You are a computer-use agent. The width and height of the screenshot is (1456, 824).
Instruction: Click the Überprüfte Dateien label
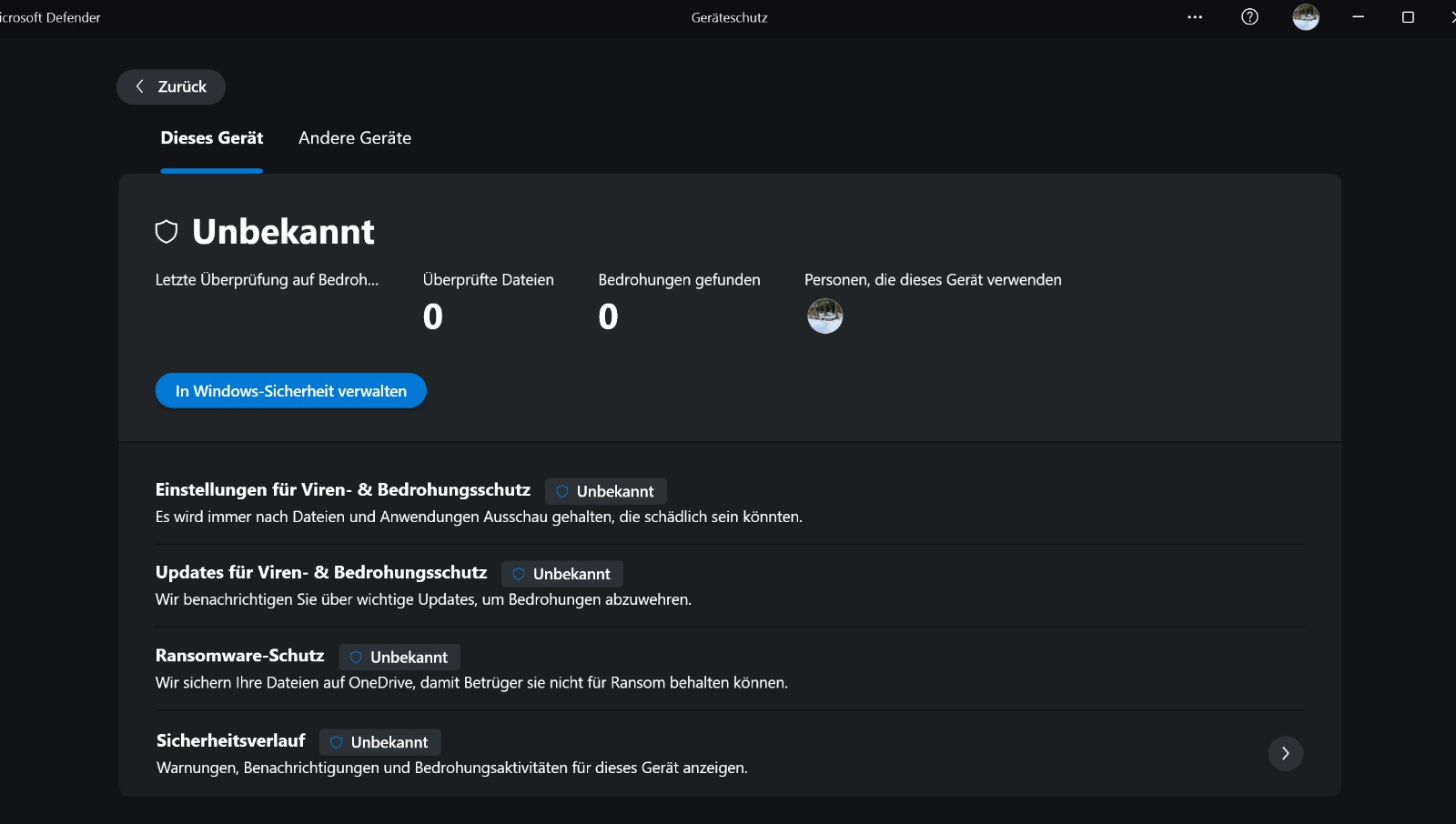(x=489, y=280)
